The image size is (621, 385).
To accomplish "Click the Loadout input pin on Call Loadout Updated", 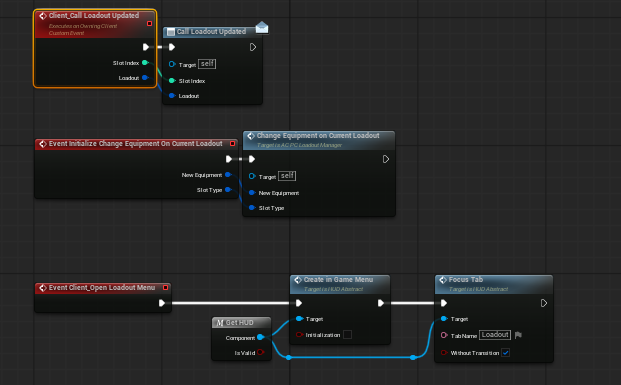I will (172, 95).
